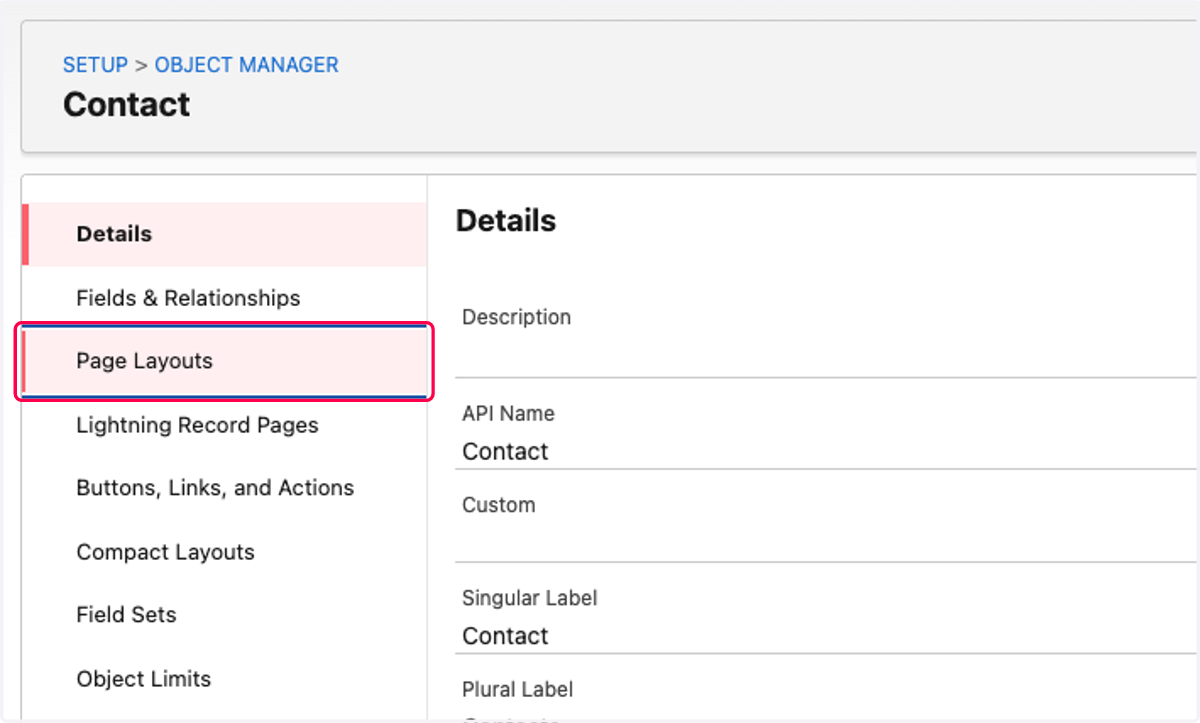Click the Contact page title
1200x723 pixels.
tap(127, 104)
